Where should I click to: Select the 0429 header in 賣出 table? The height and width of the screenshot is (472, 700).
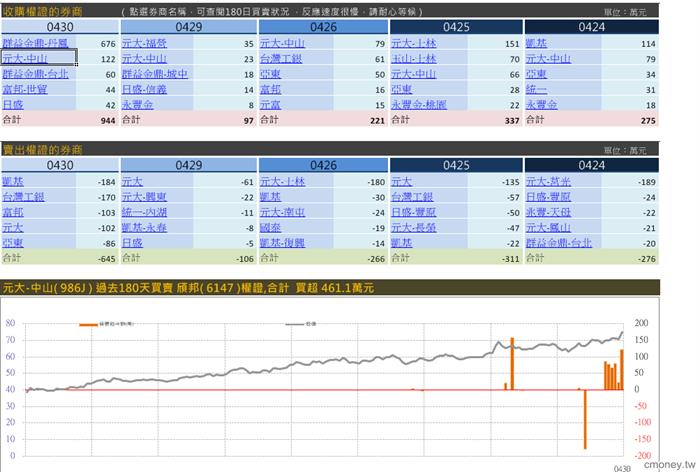coord(189,165)
